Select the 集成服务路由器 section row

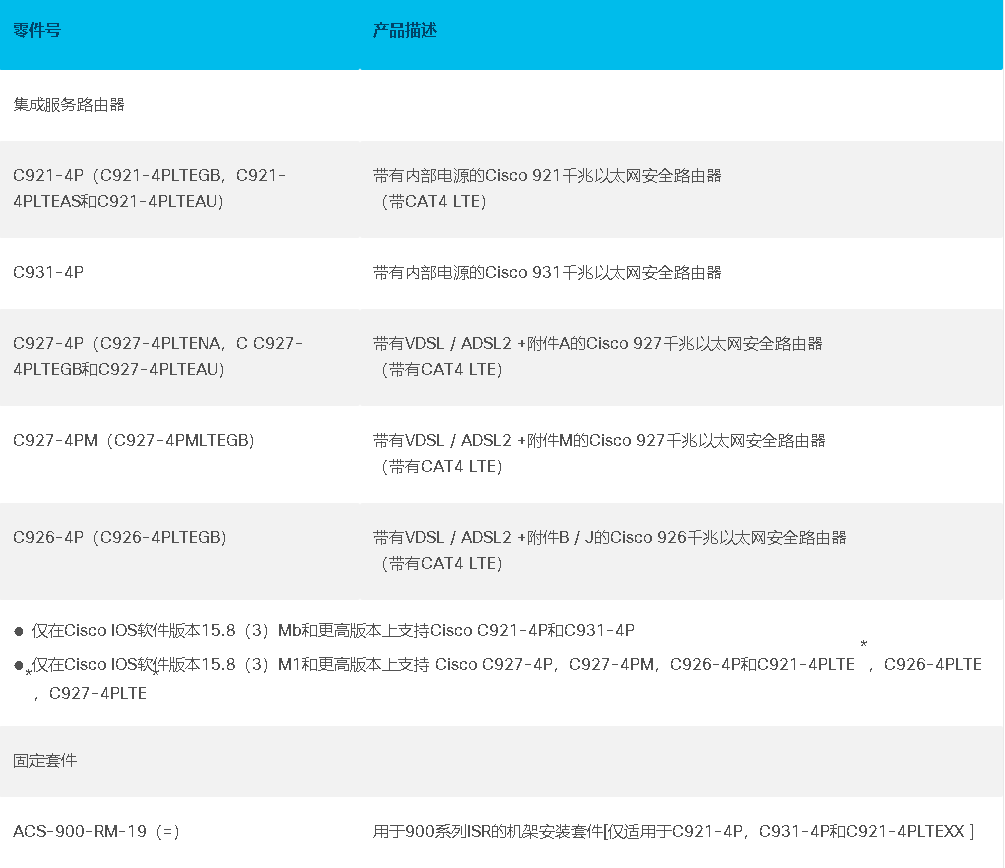pos(501,105)
